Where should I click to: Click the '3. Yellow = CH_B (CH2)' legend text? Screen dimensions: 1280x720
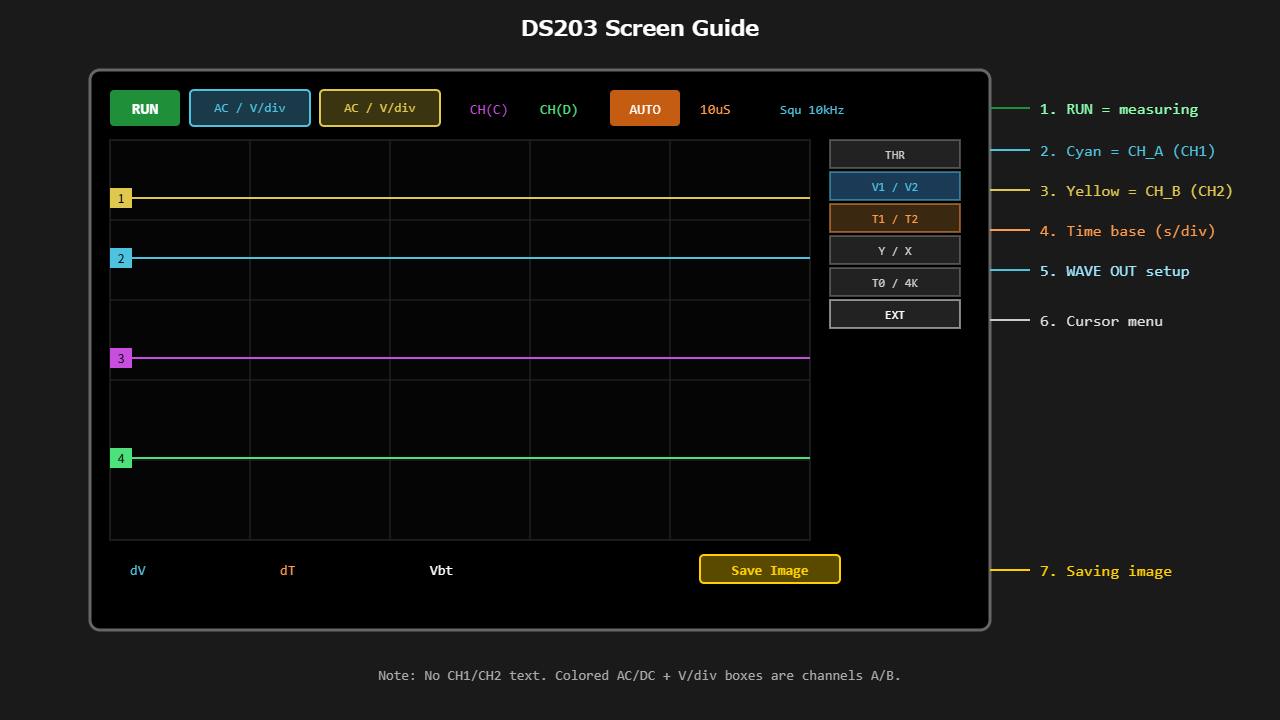(1137, 191)
